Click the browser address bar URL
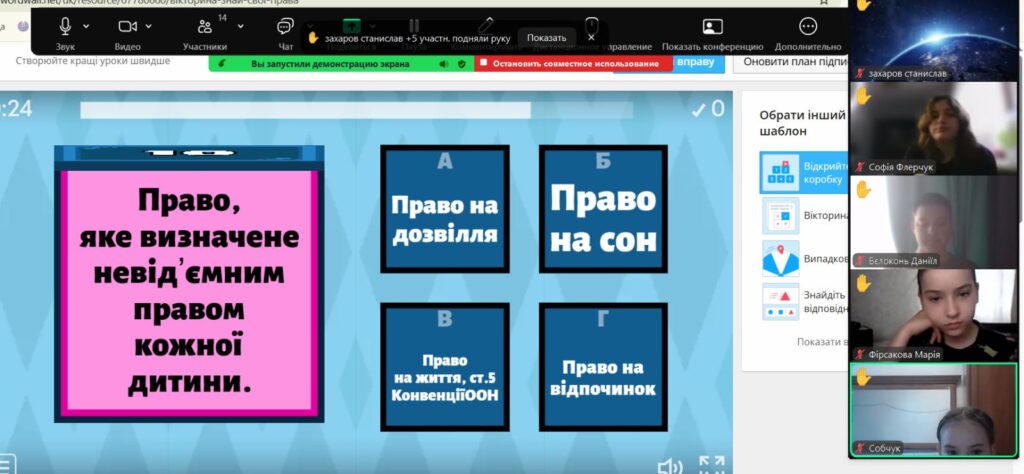1024x474 pixels. [x=149, y=2]
